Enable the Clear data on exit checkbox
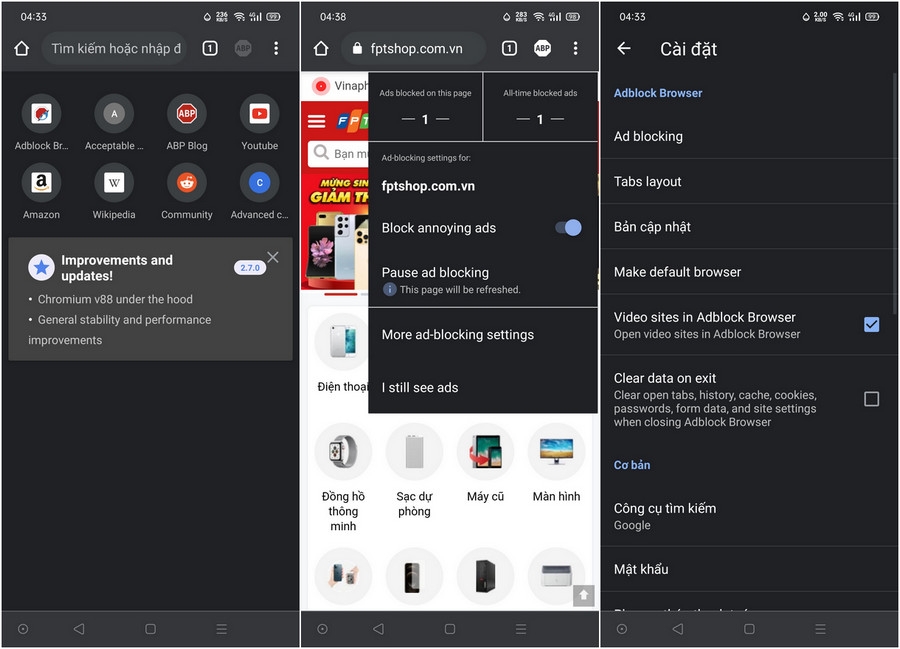 click(x=872, y=398)
